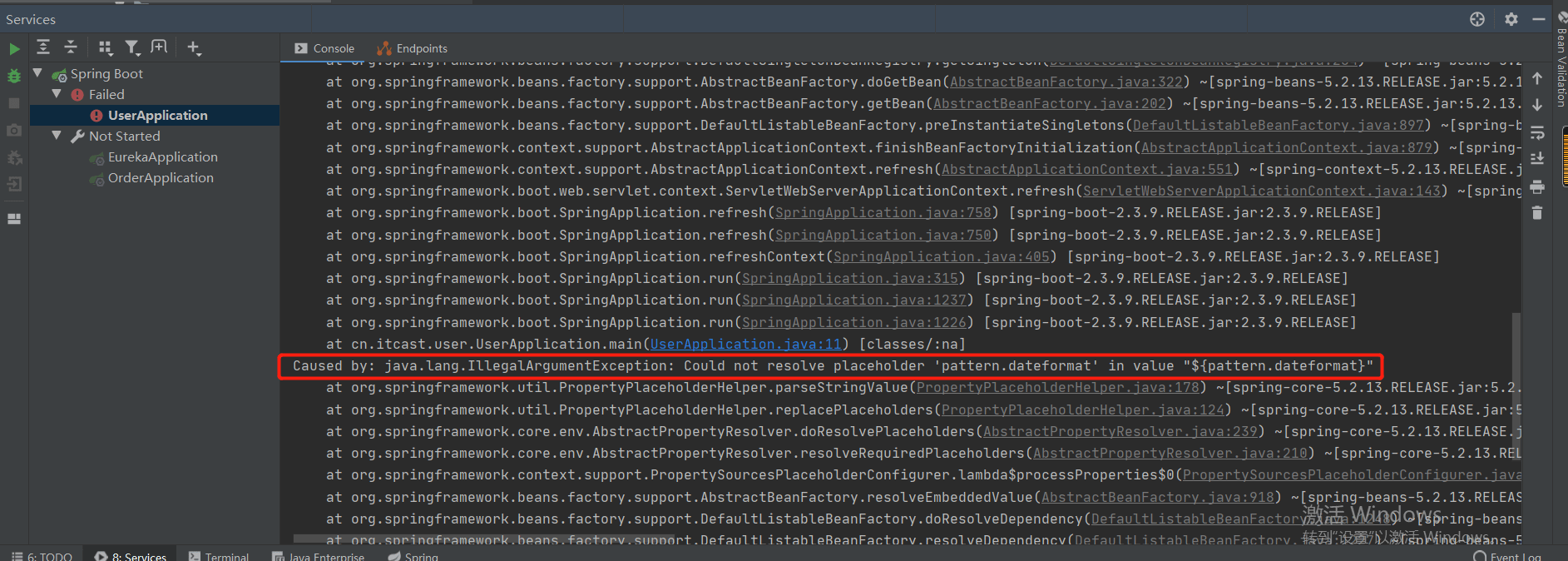Select the Not Started group label
1568x561 pixels.
125,136
